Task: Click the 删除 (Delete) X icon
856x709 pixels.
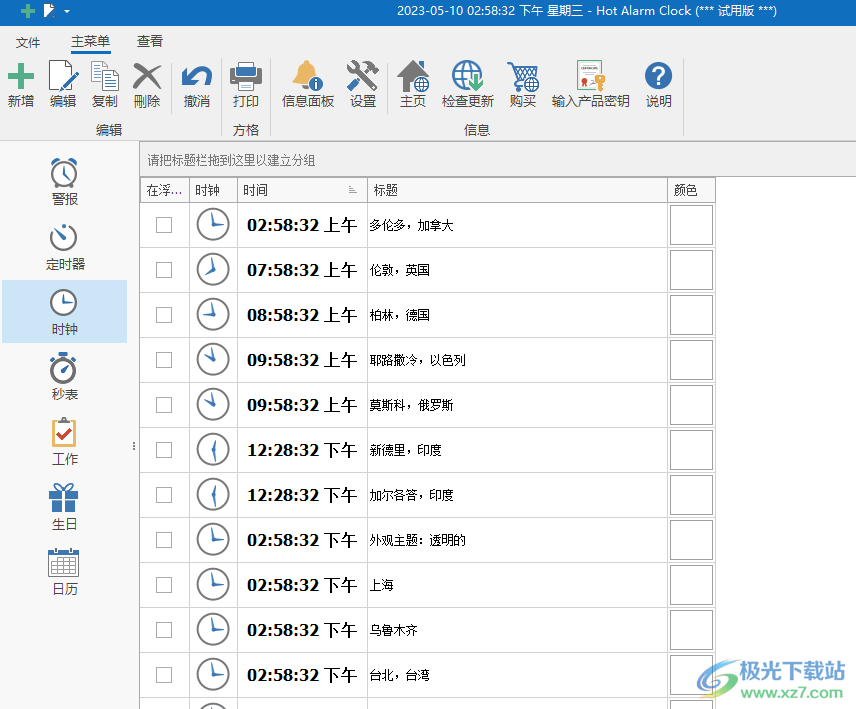Action: click(x=147, y=76)
